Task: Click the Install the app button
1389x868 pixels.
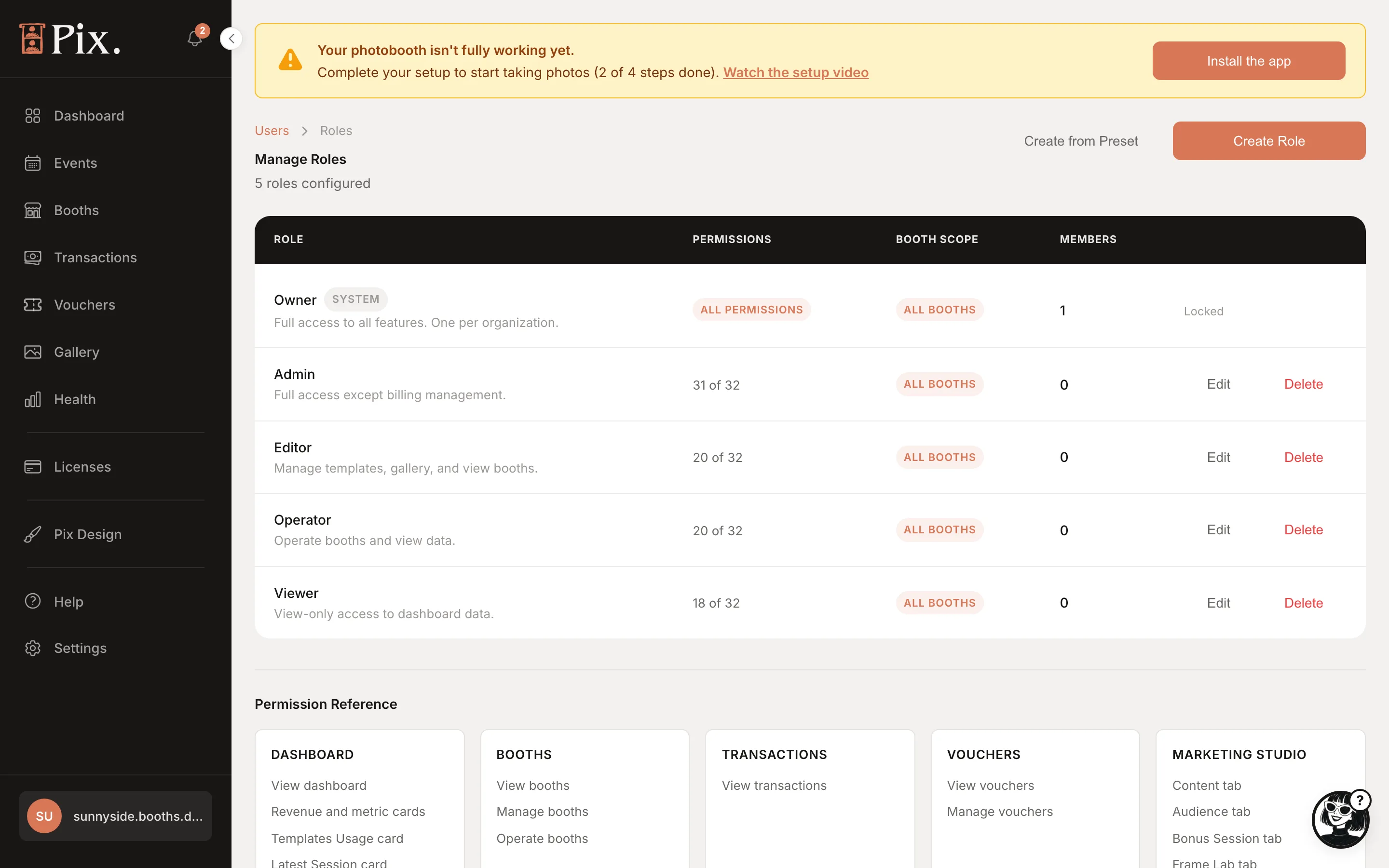Action: coord(1248,61)
